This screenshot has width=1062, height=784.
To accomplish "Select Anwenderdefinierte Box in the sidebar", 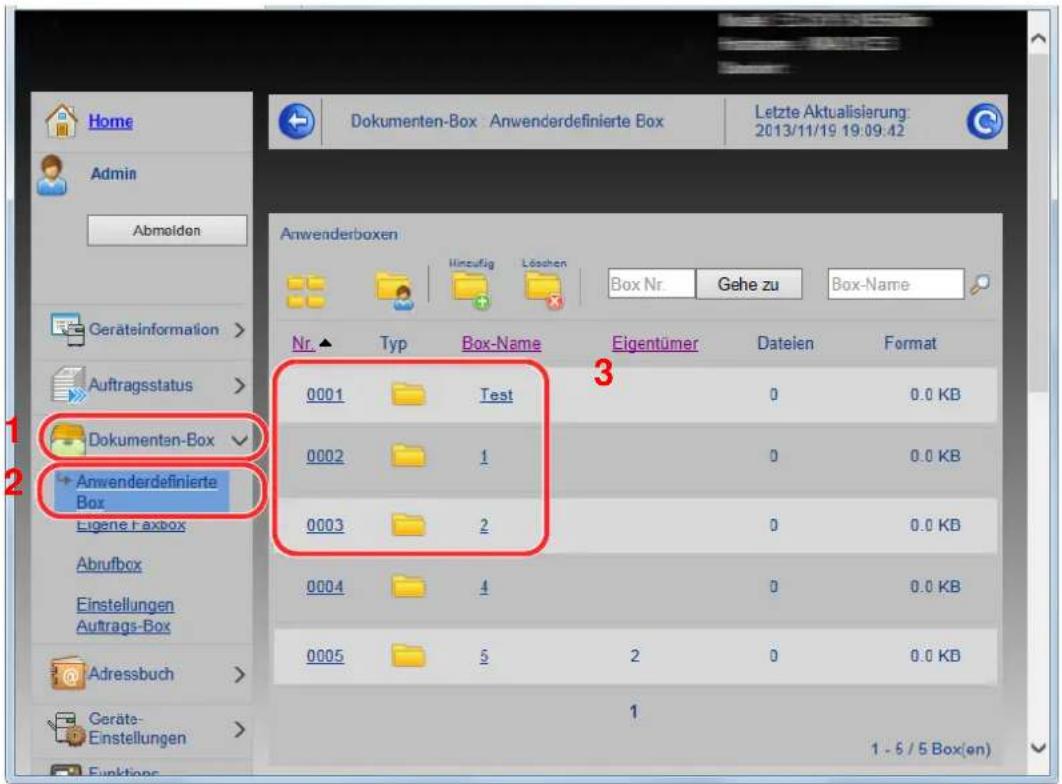I will pos(146,492).
